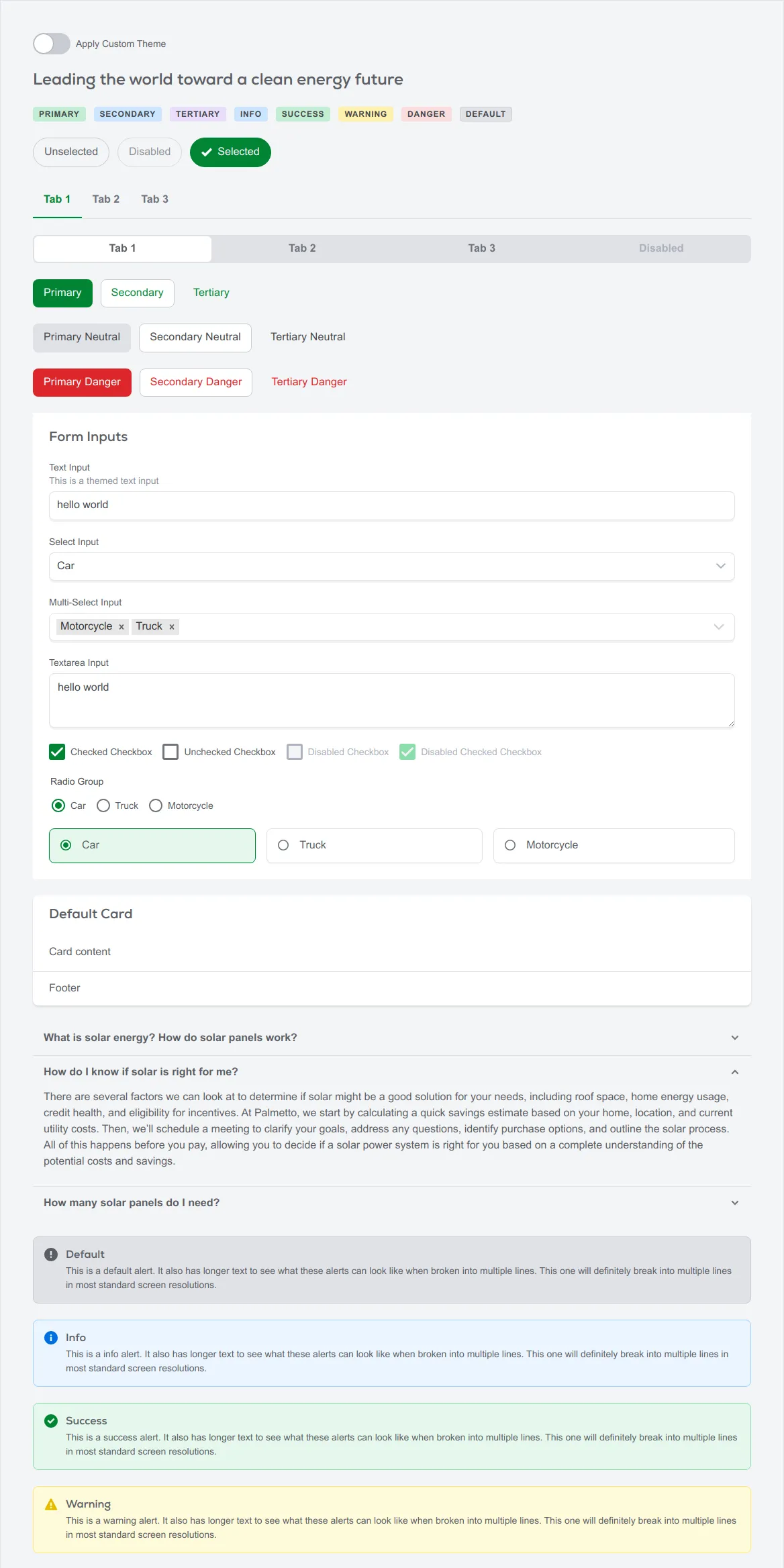Remove the Truck tag from multi-select
The image size is (784, 1568).
tap(172, 627)
